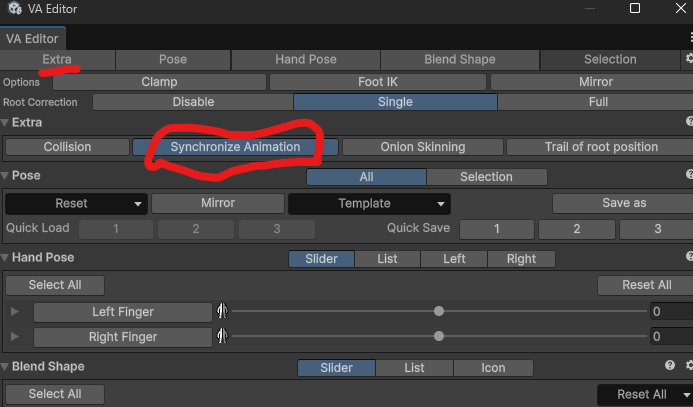Viewport: 693px width, 407px height.
Task: Click the Right Finger slider handle
Action: [439, 336]
